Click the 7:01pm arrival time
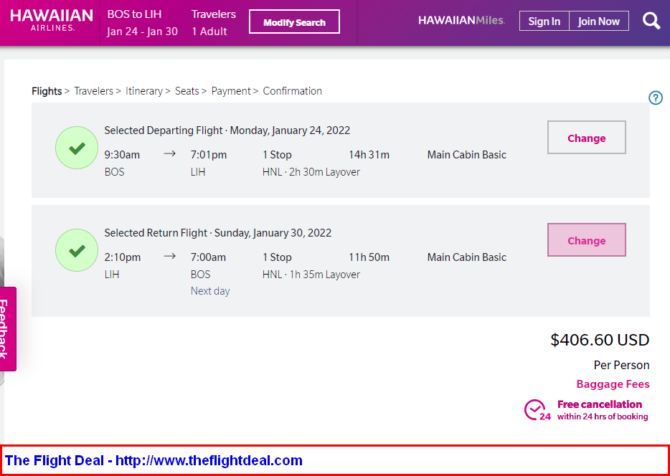Image resolution: width=670 pixels, height=476 pixels. click(209, 155)
